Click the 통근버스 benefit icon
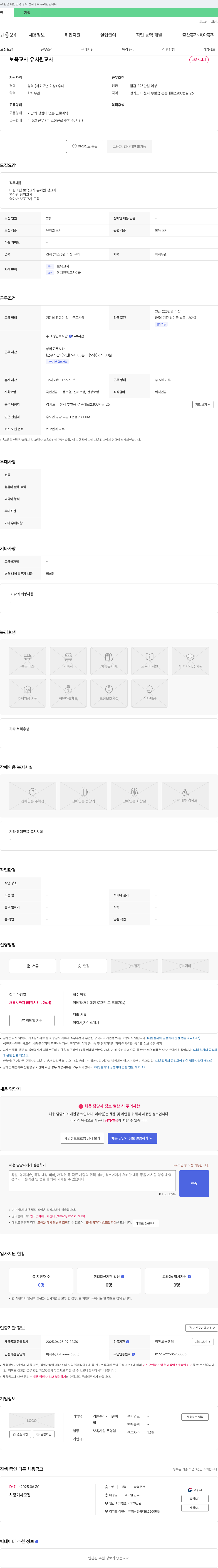This screenshot has height=1568, width=218. click(x=27, y=661)
